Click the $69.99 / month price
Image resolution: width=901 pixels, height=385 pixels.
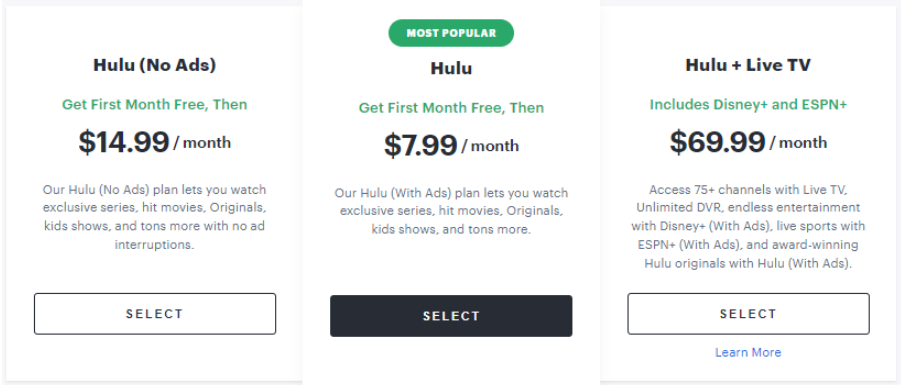coord(748,142)
